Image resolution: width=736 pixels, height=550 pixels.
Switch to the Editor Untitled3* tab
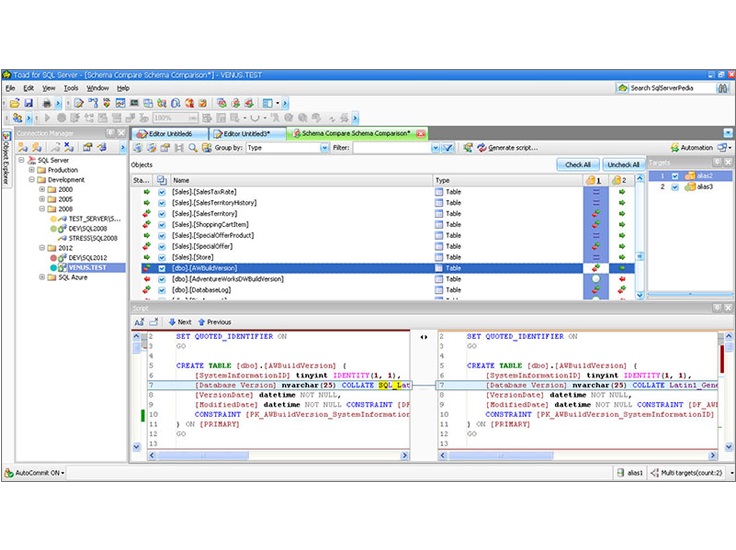247,134
